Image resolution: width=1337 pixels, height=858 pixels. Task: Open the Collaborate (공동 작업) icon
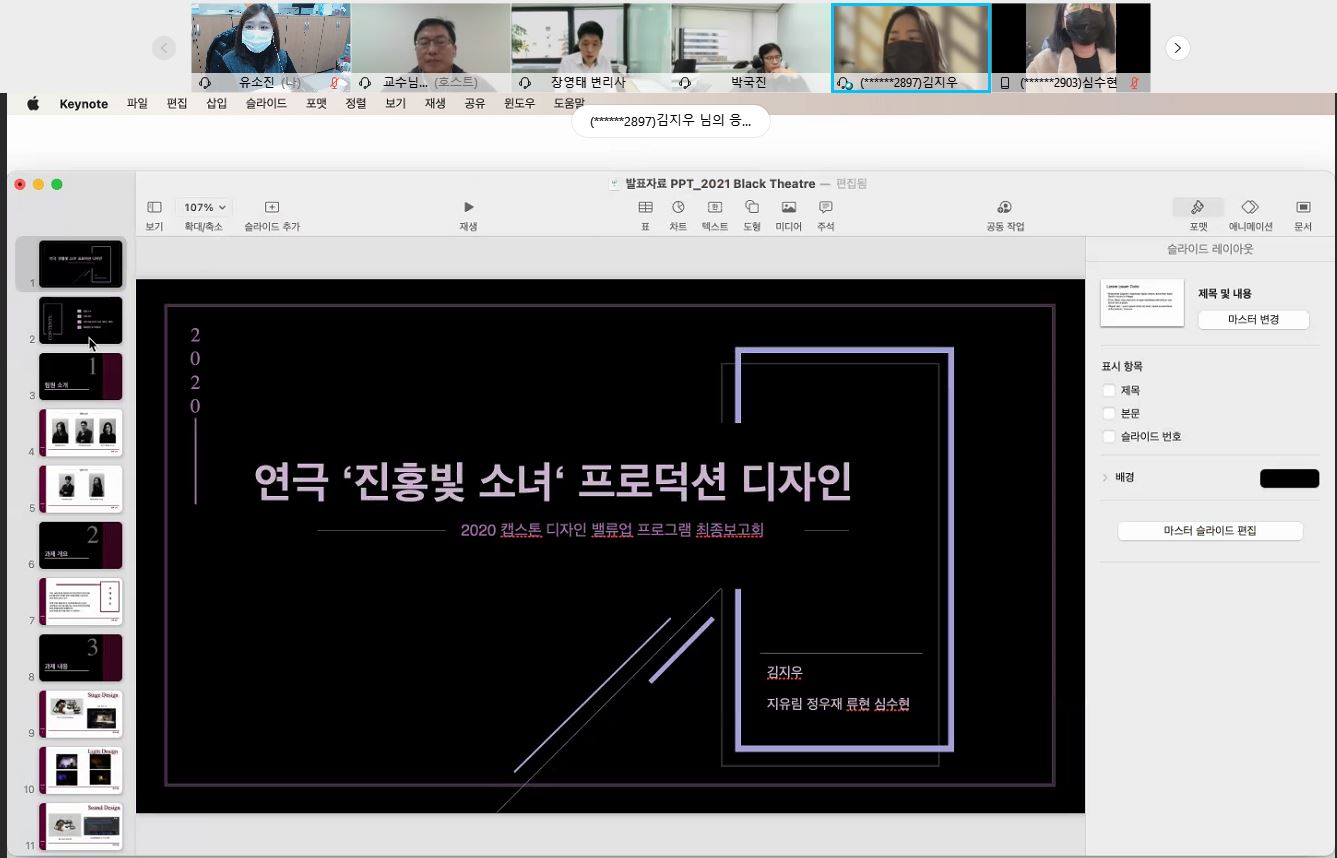tap(1004, 208)
